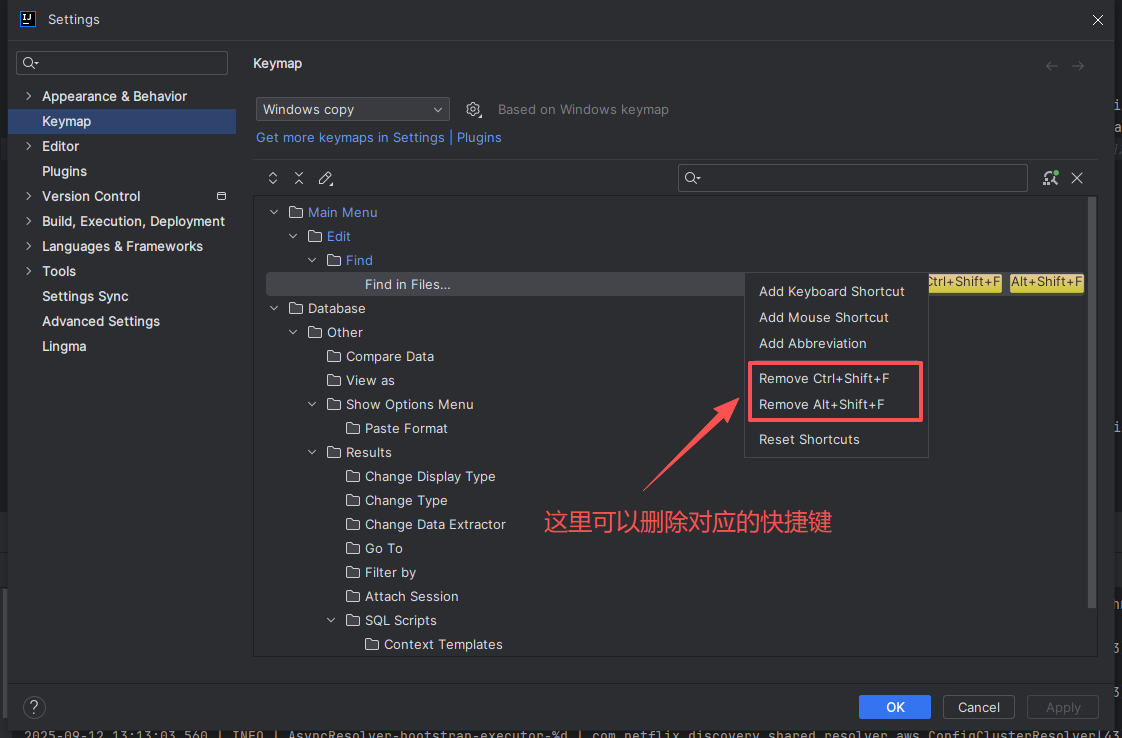Click the keymap tree vertical scrollbar
This screenshot has width=1122, height=738.
pos(1092,402)
